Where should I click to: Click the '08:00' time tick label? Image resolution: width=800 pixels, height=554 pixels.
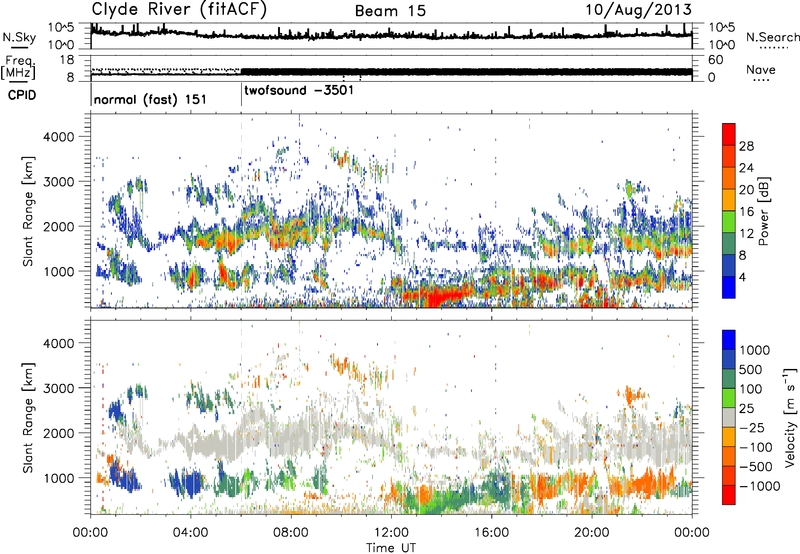[291, 532]
